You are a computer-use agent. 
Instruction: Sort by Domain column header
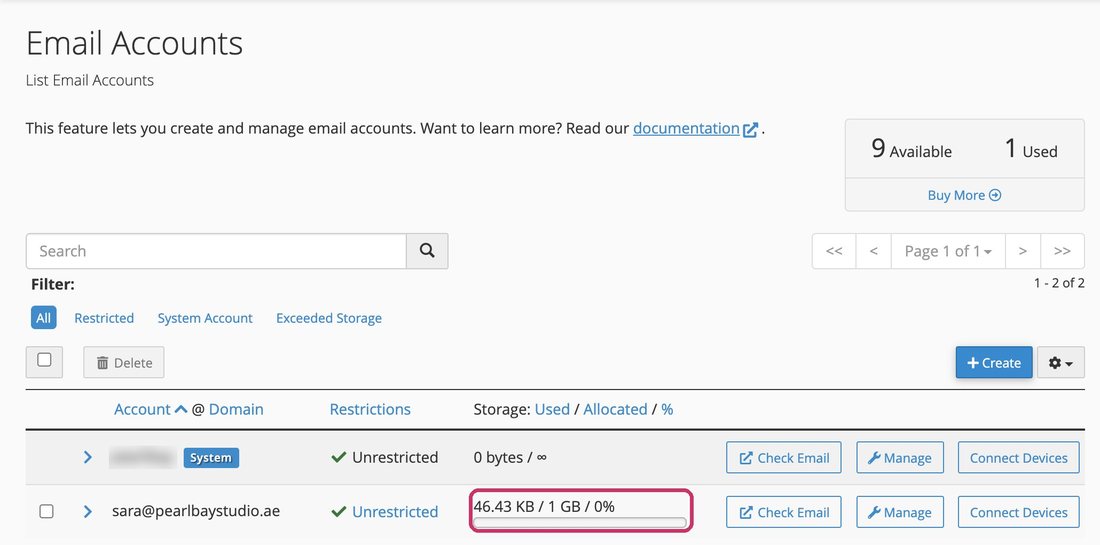[236, 410]
